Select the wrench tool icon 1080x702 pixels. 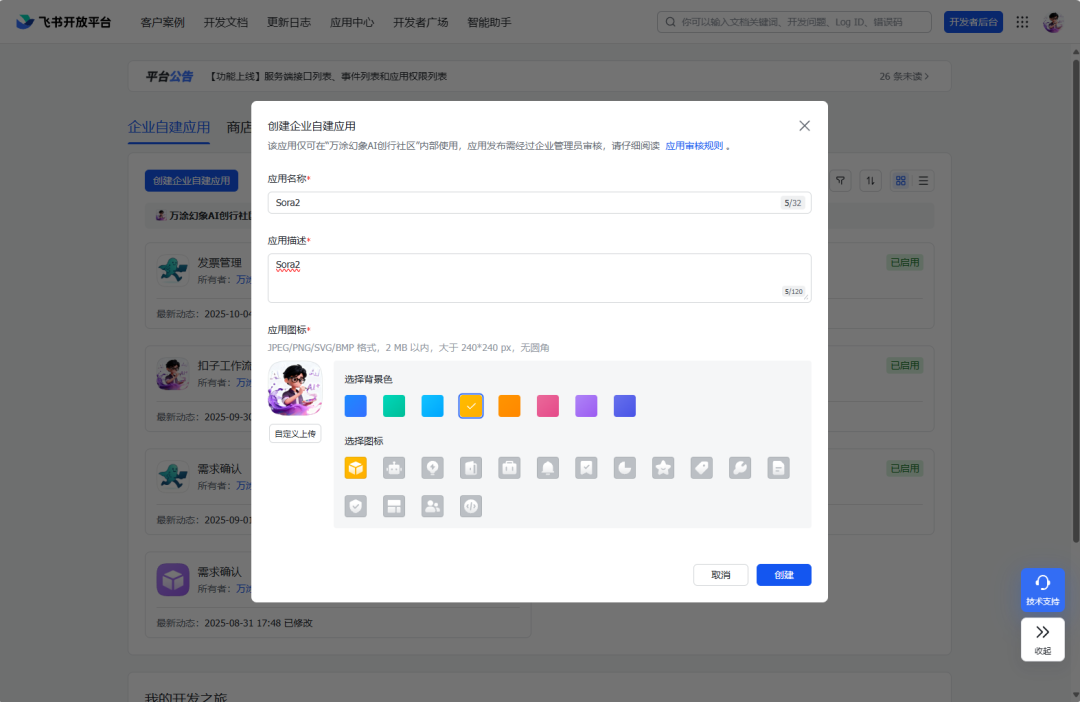tap(740, 468)
